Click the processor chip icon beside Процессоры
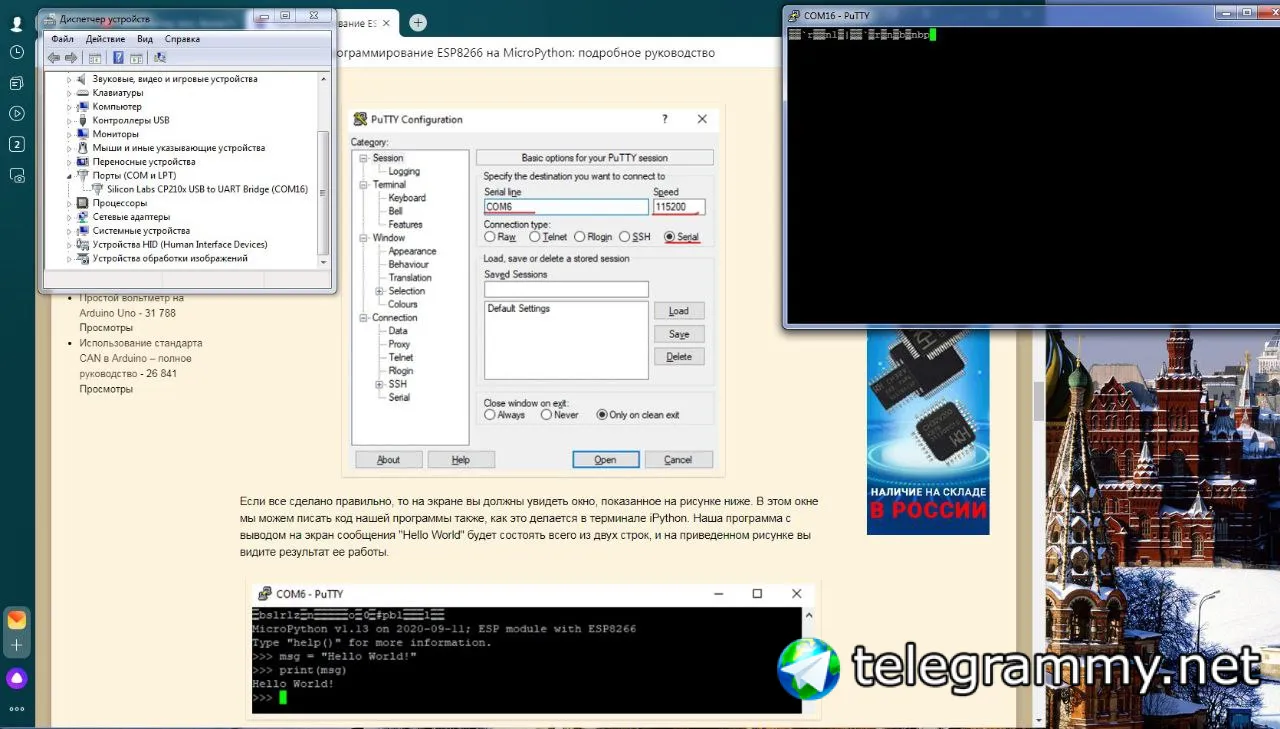 click(x=83, y=203)
